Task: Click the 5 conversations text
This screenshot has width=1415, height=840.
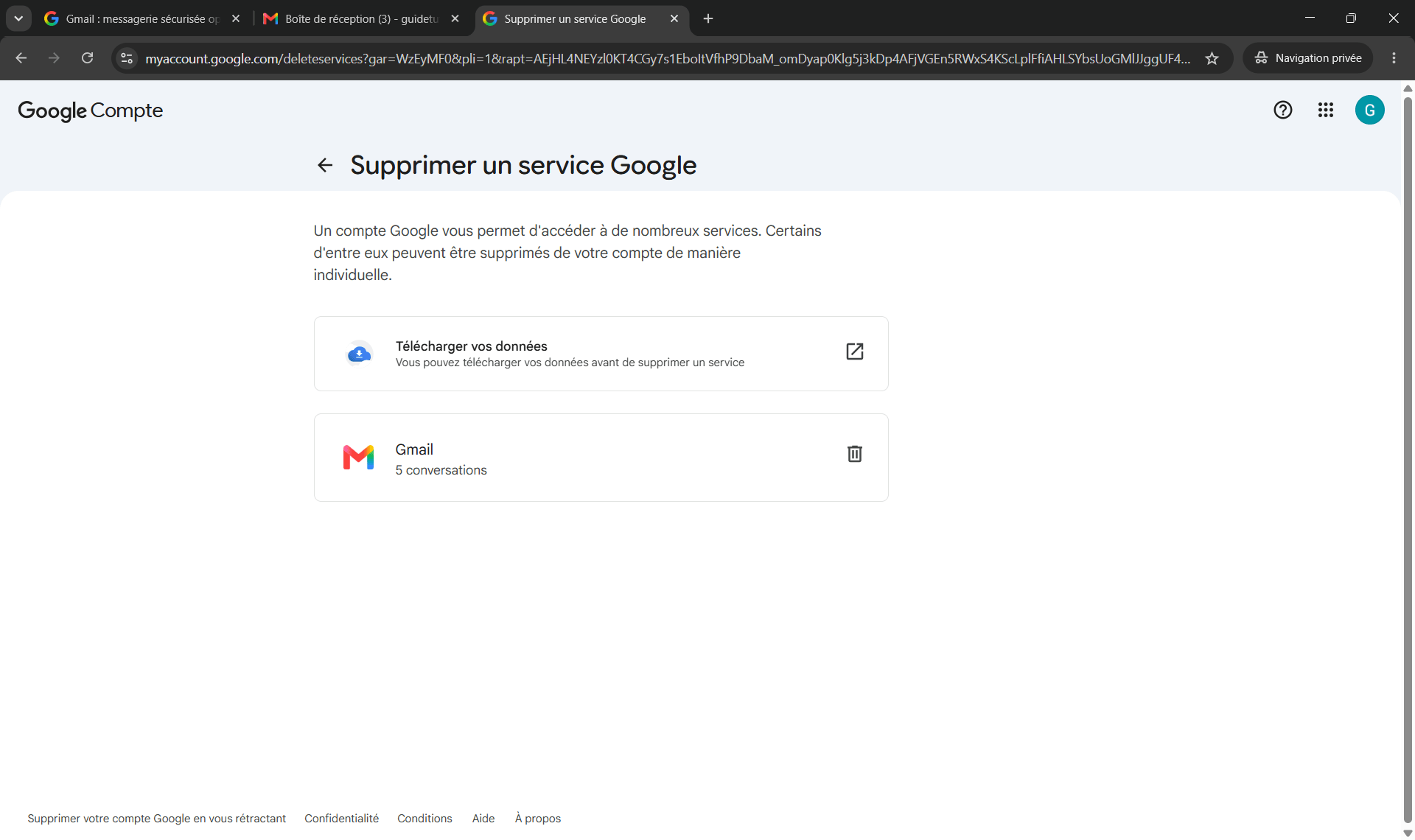Action: 441,470
